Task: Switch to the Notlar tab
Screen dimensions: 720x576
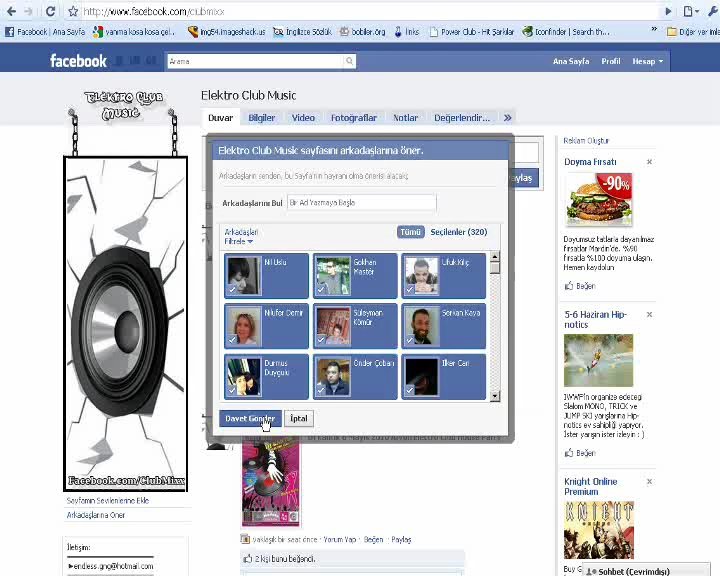Action: (405, 118)
